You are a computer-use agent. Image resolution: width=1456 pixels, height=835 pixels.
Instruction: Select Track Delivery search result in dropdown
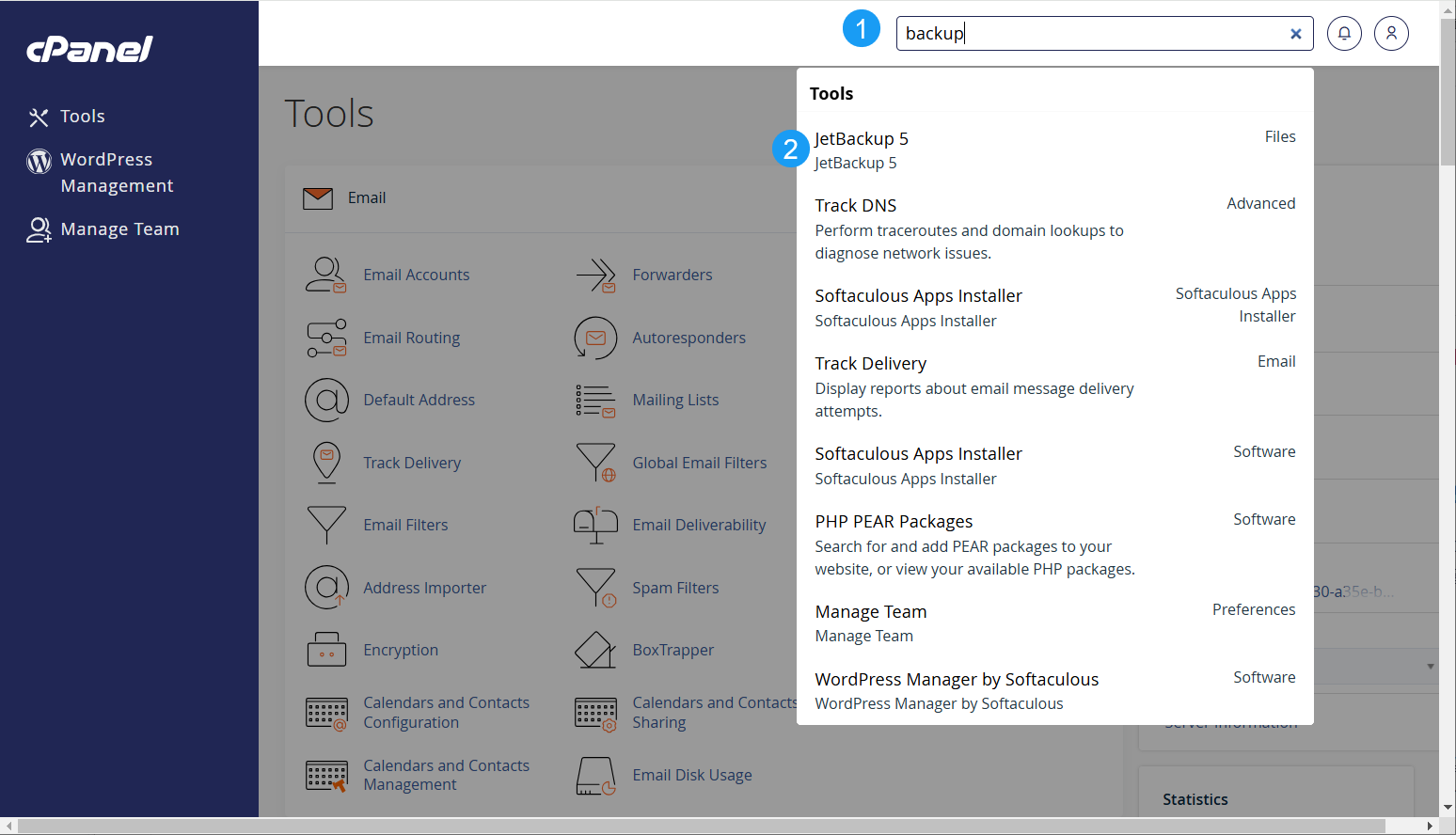click(x=1054, y=386)
